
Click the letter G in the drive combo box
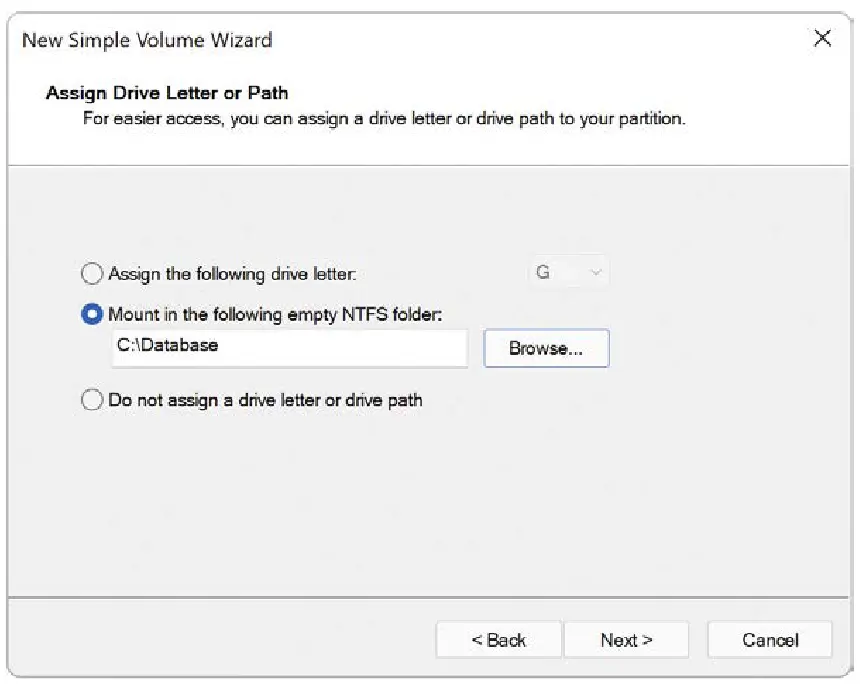tap(543, 272)
